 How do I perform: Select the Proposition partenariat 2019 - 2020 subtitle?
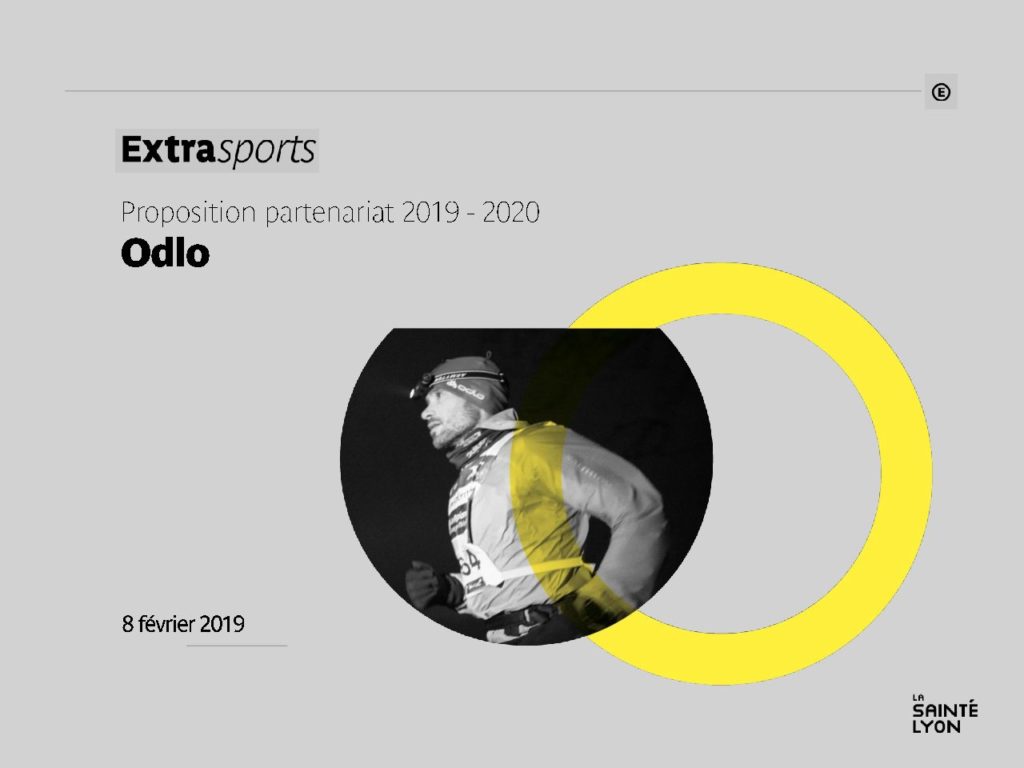(x=330, y=213)
